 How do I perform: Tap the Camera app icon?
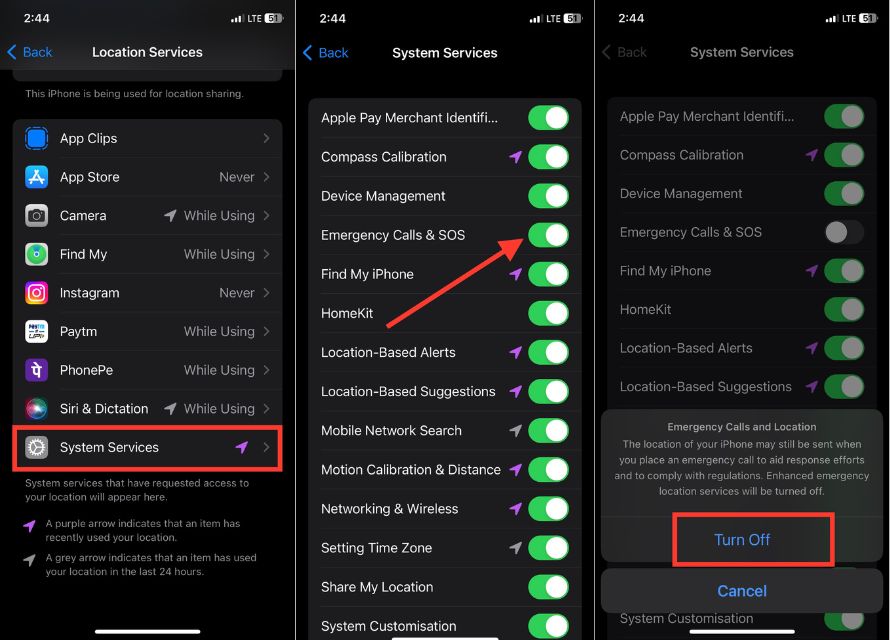pos(36,216)
